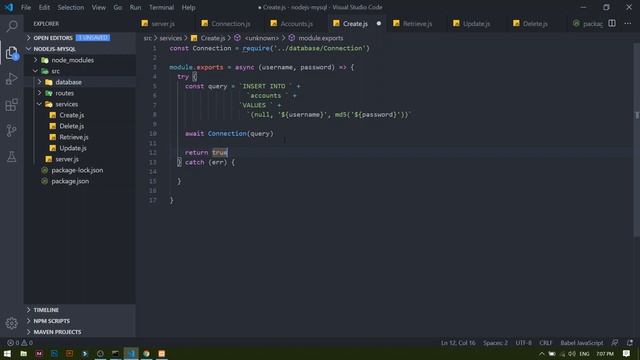Change line endings via CRLF
The height and width of the screenshot is (360, 640).
(546, 343)
